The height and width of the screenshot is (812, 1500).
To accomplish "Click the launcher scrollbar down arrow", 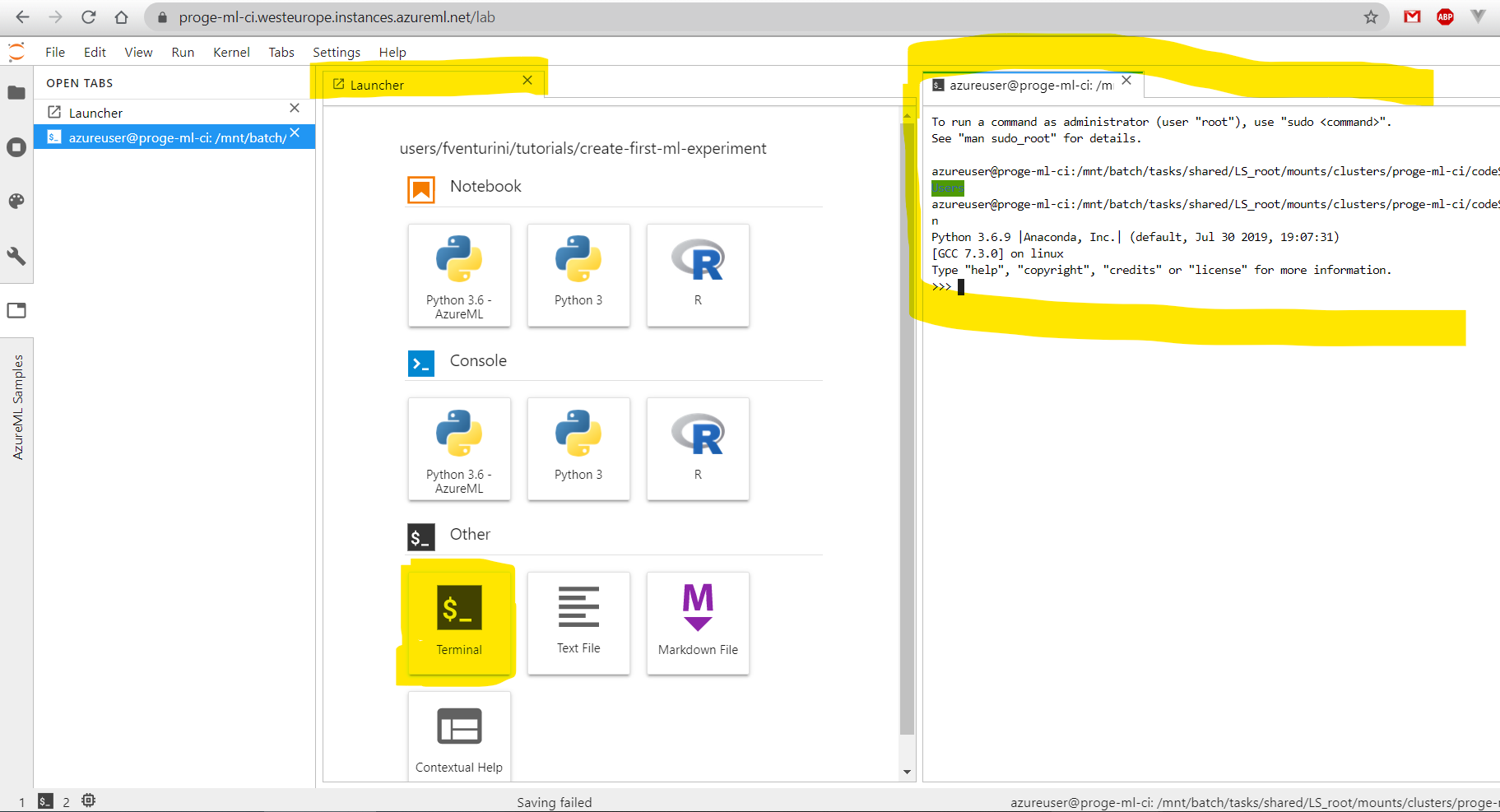I will (907, 772).
